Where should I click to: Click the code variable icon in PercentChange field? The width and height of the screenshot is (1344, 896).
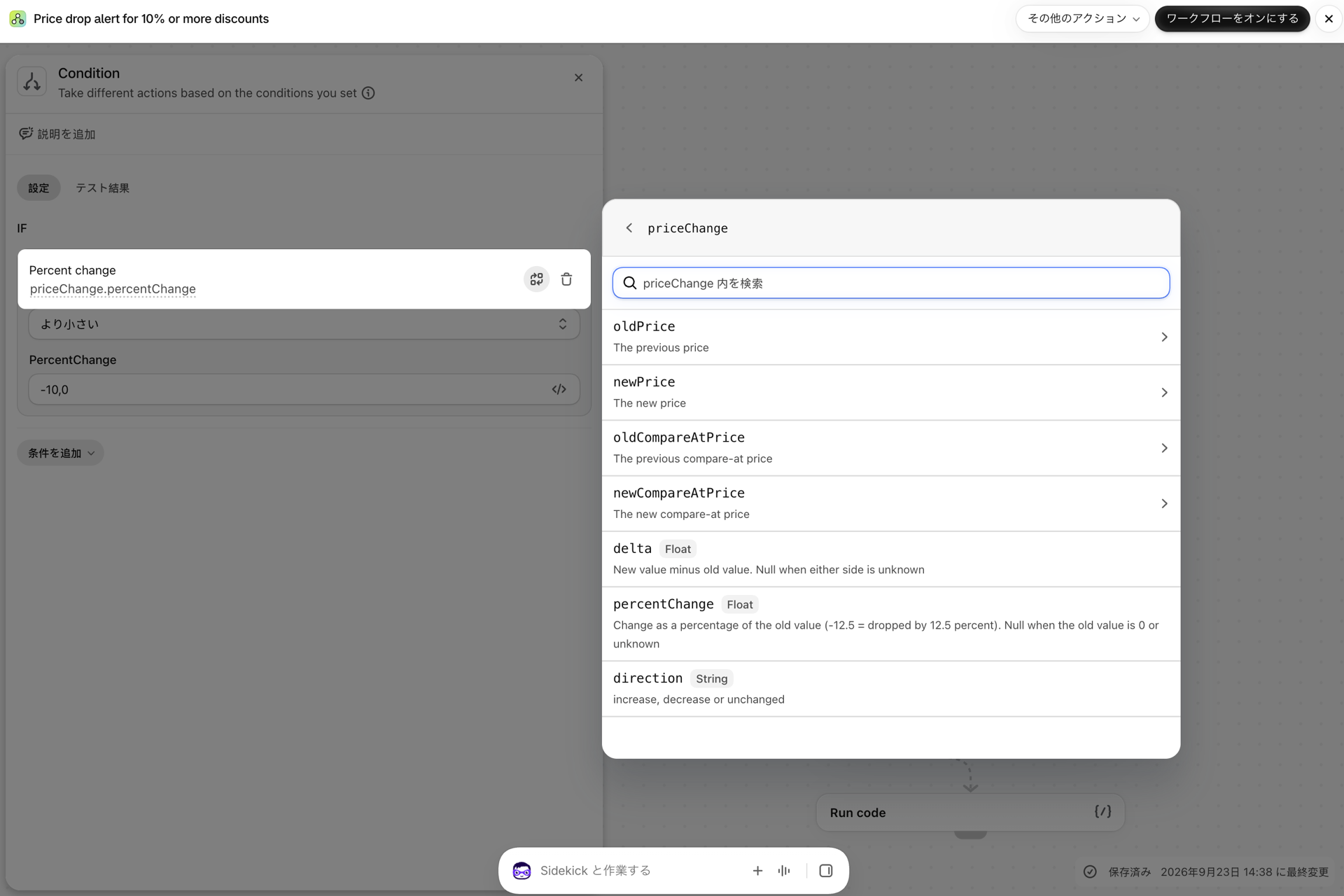click(x=559, y=389)
